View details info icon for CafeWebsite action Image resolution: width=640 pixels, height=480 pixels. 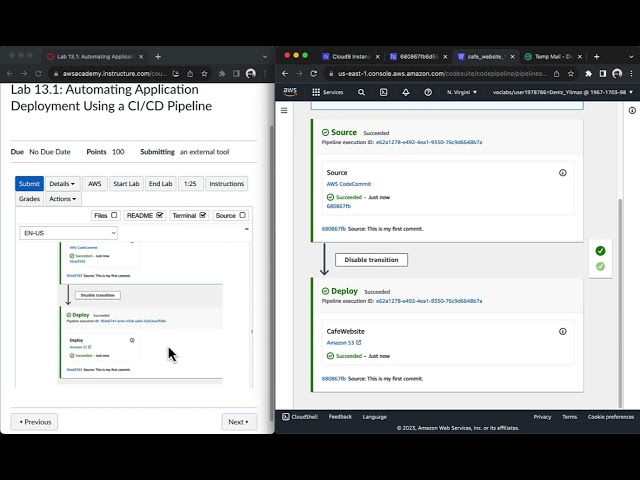(x=562, y=331)
